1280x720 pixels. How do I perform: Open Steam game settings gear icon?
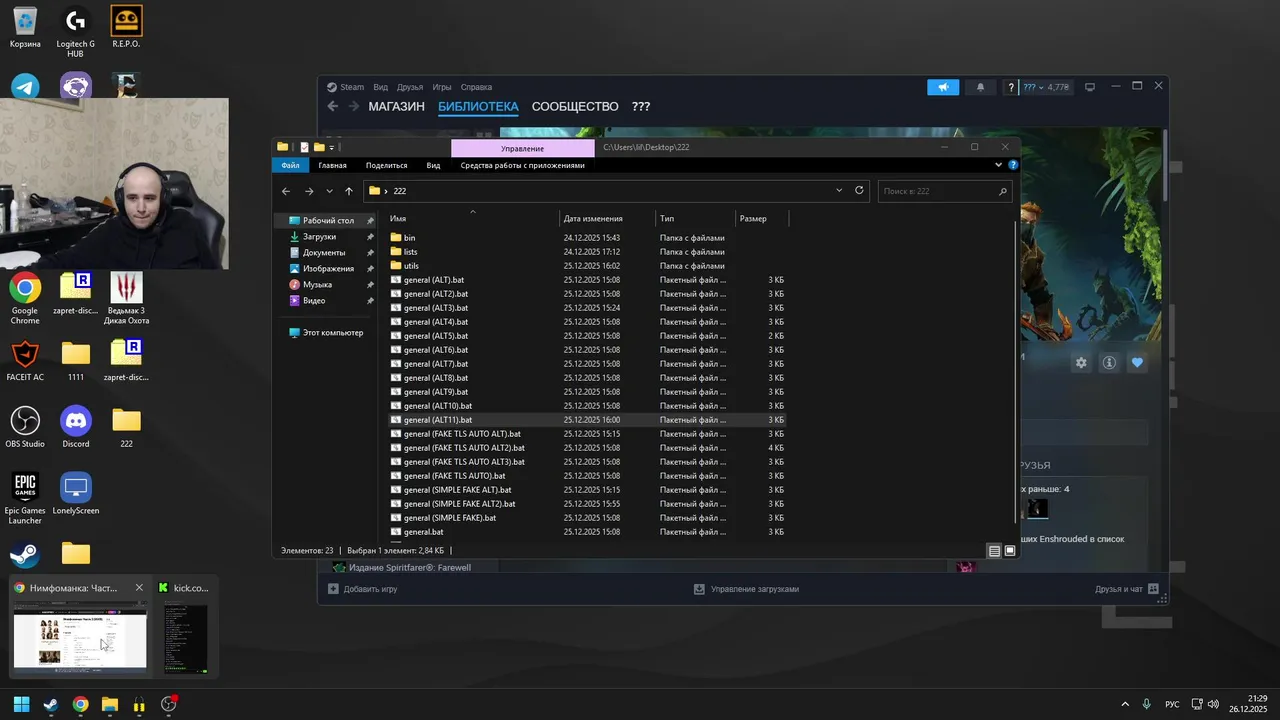coord(1081,363)
